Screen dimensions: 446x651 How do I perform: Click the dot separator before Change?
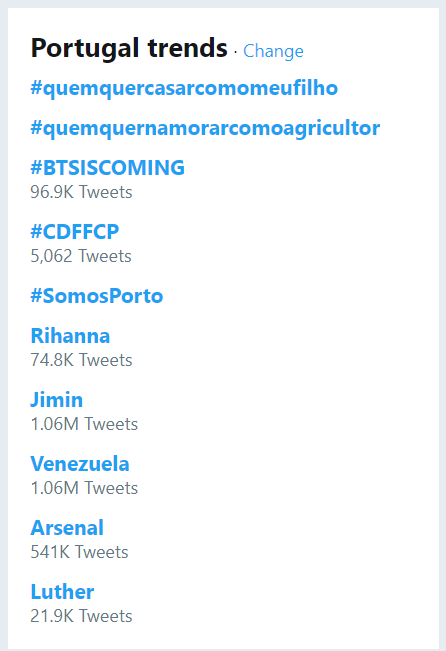[x=235, y=52]
